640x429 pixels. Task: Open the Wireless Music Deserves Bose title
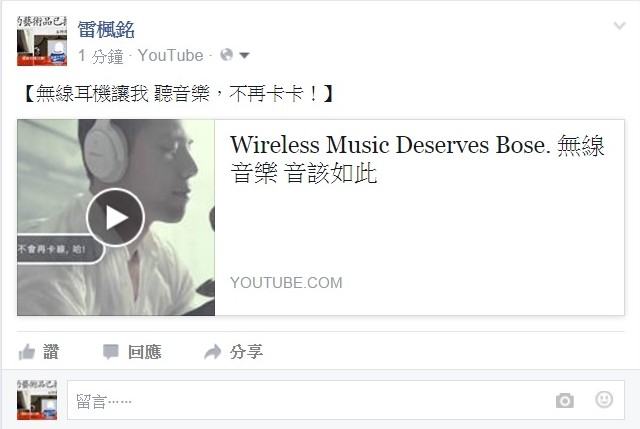coord(417,159)
